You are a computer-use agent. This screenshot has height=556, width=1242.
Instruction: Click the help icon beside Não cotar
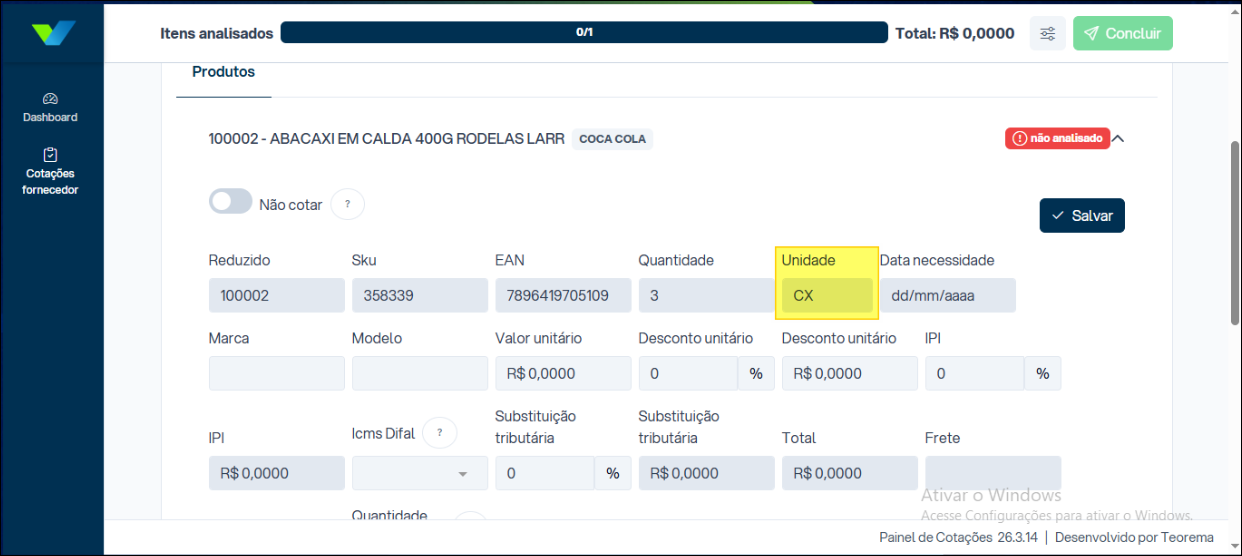click(347, 204)
